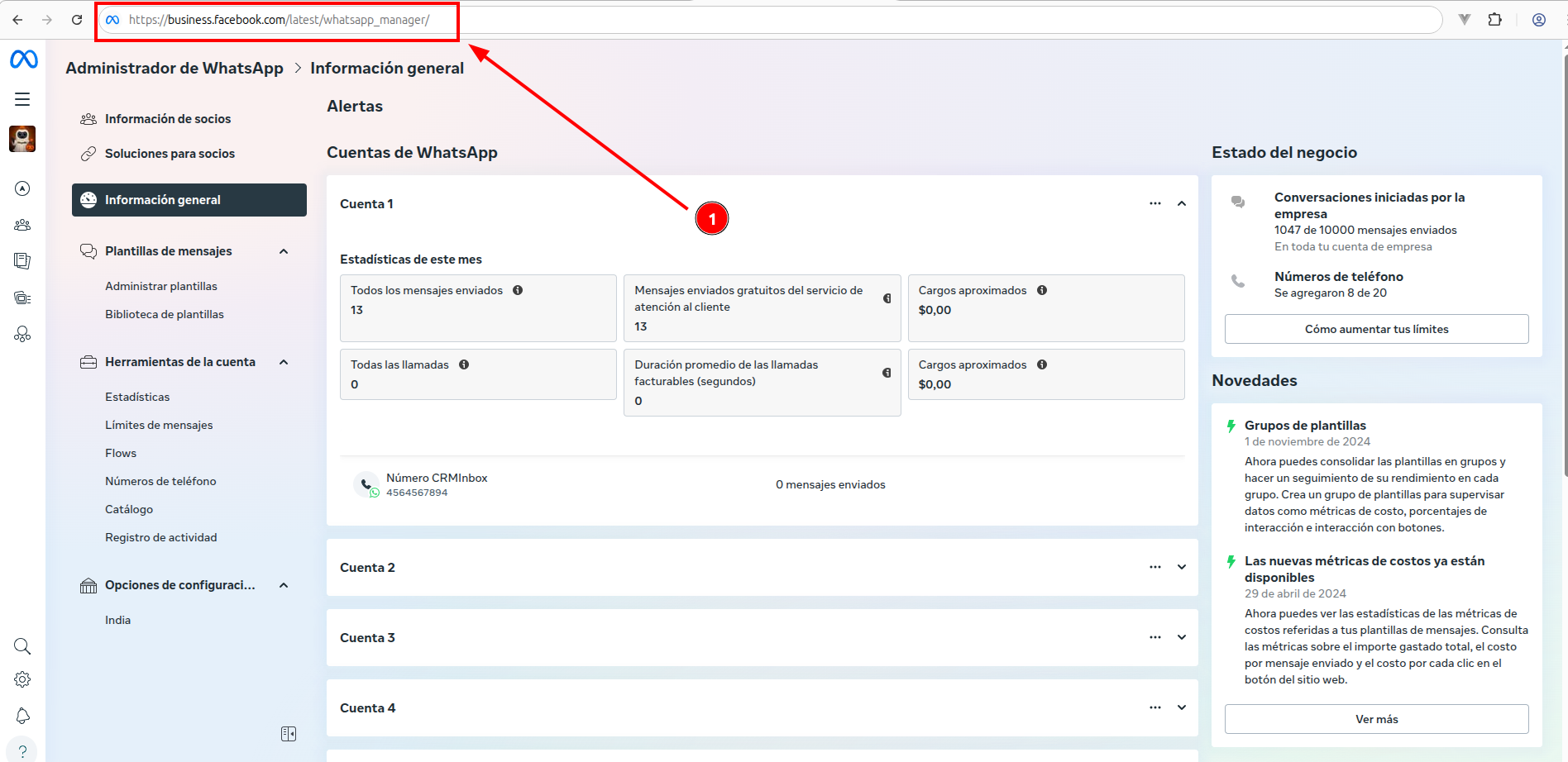This screenshot has width=1568, height=762.
Task: Click the business account avatar thumbnail
Action: point(22,139)
